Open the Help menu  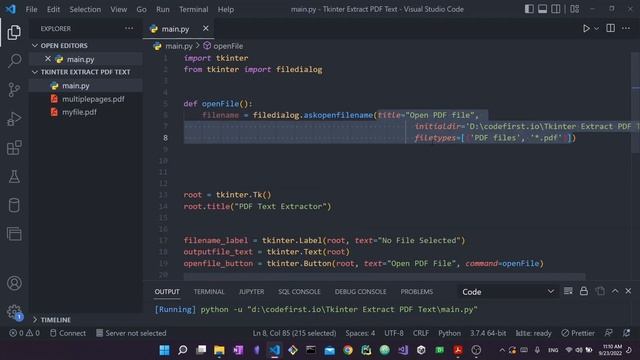coord(226,9)
